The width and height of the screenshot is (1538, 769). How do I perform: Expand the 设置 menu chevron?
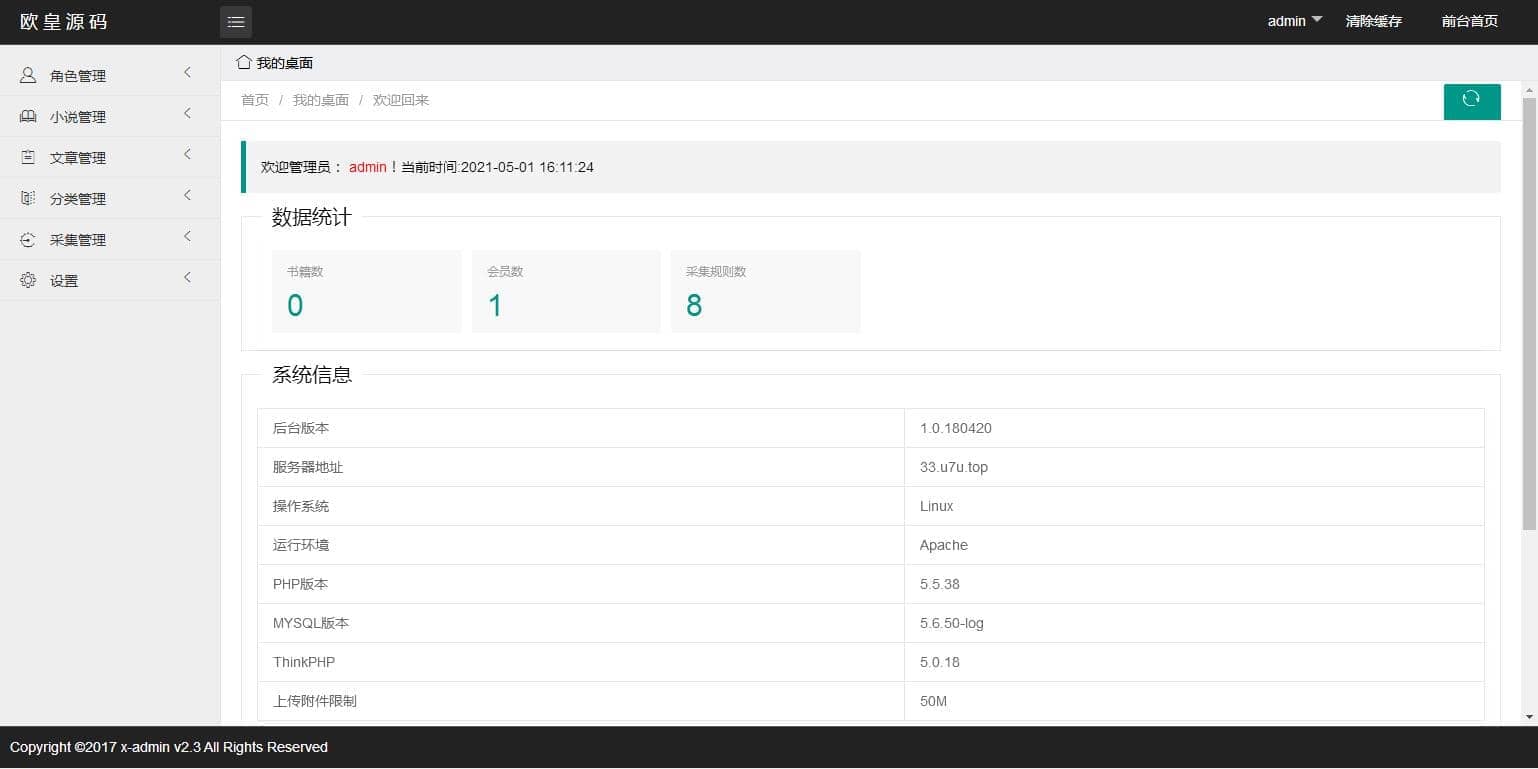coord(187,278)
